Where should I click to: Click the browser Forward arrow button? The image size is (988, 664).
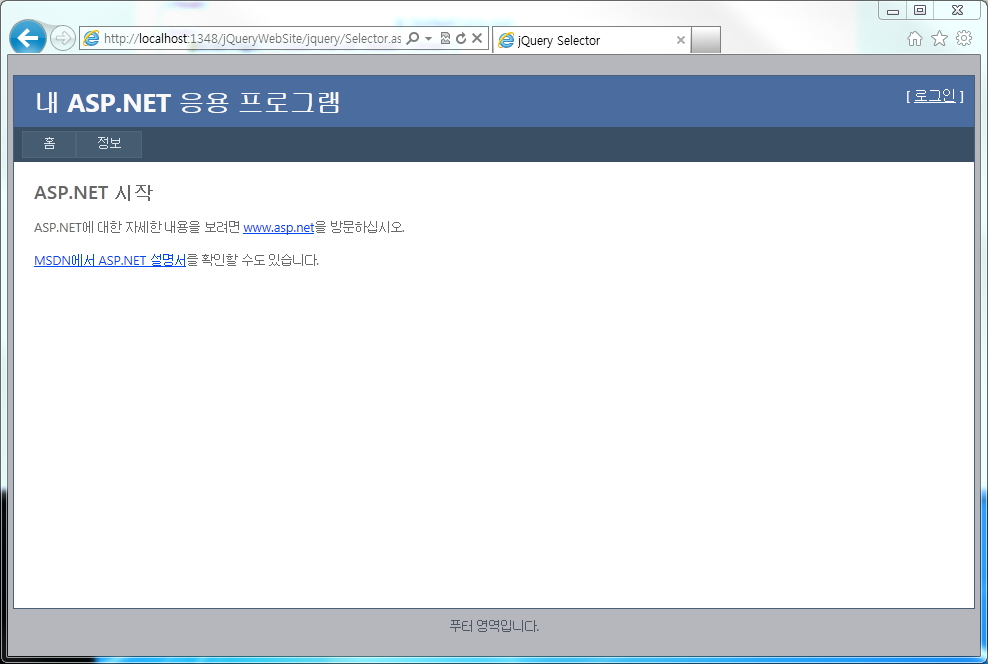[62, 38]
